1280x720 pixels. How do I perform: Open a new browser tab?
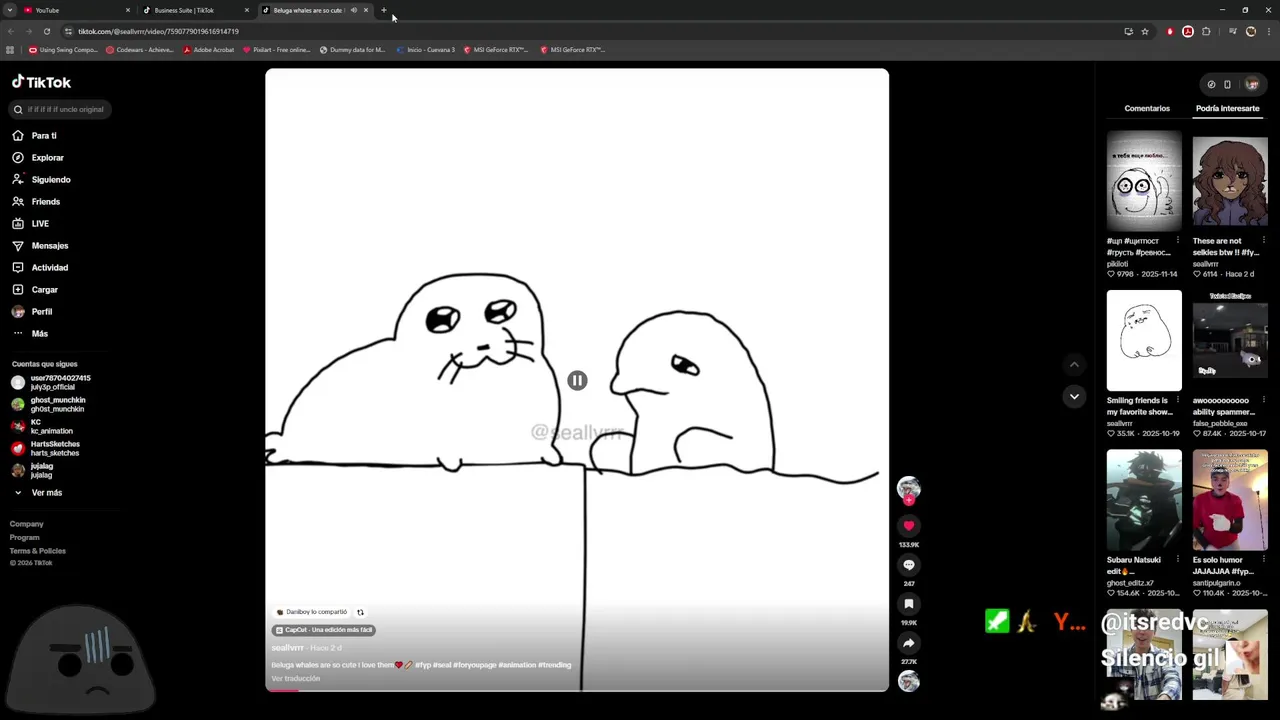point(383,10)
